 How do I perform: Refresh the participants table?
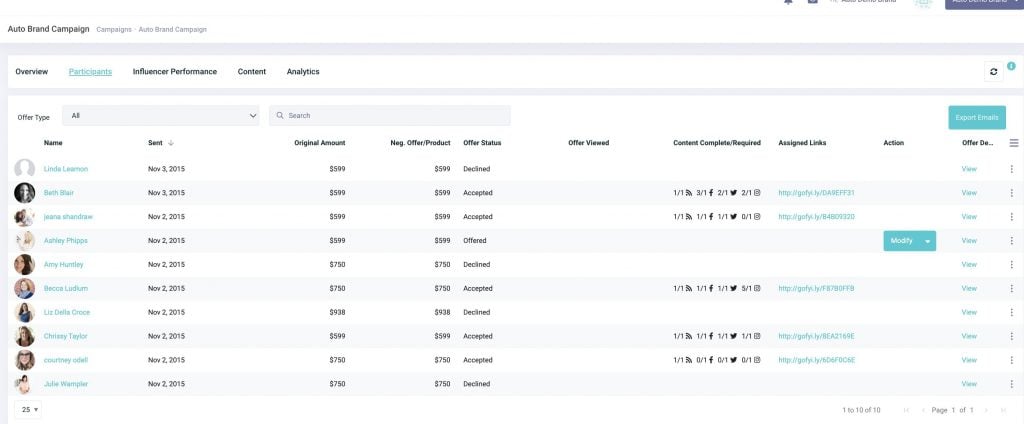(993, 72)
